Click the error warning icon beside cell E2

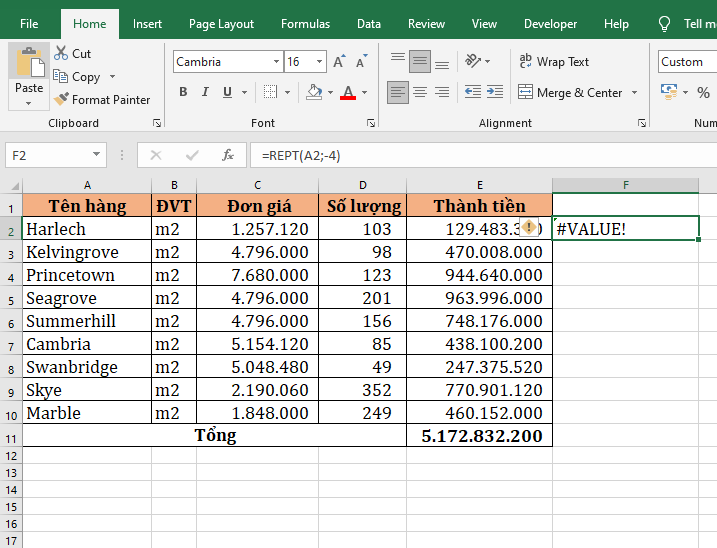click(x=529, y=227)
